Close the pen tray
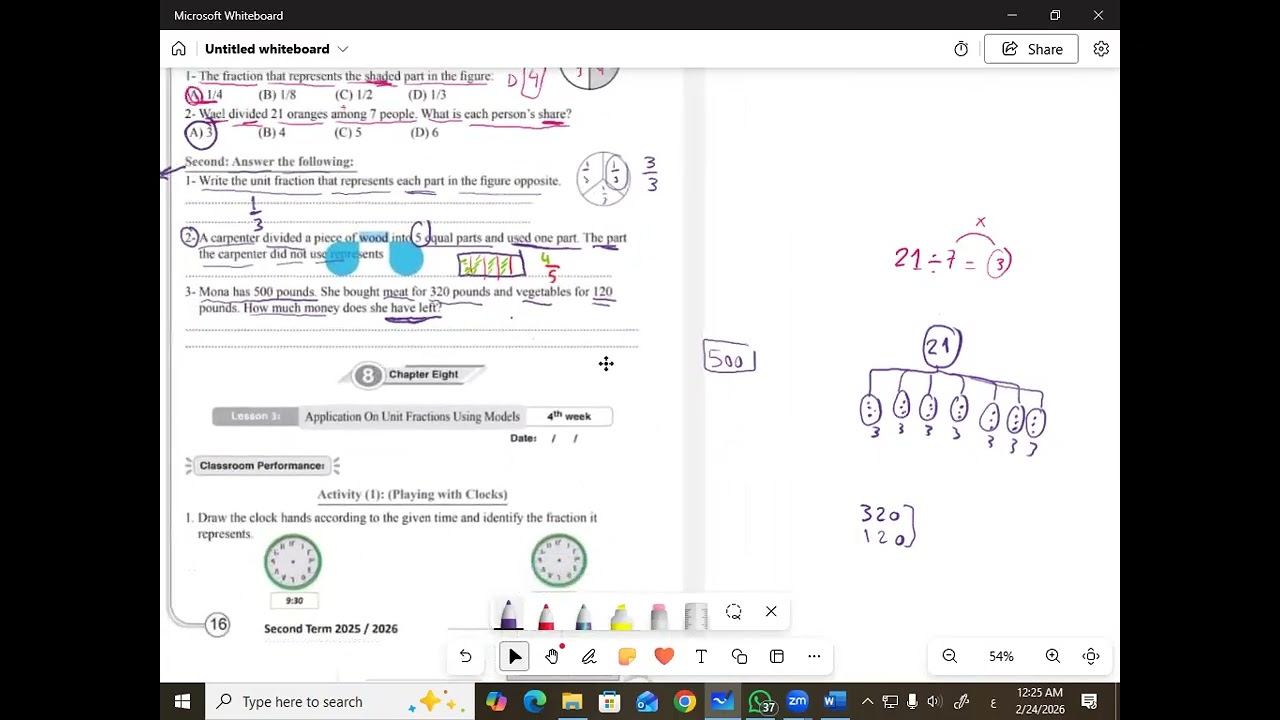Screen dimensions: 1280x720 click(x=771, y=611)
